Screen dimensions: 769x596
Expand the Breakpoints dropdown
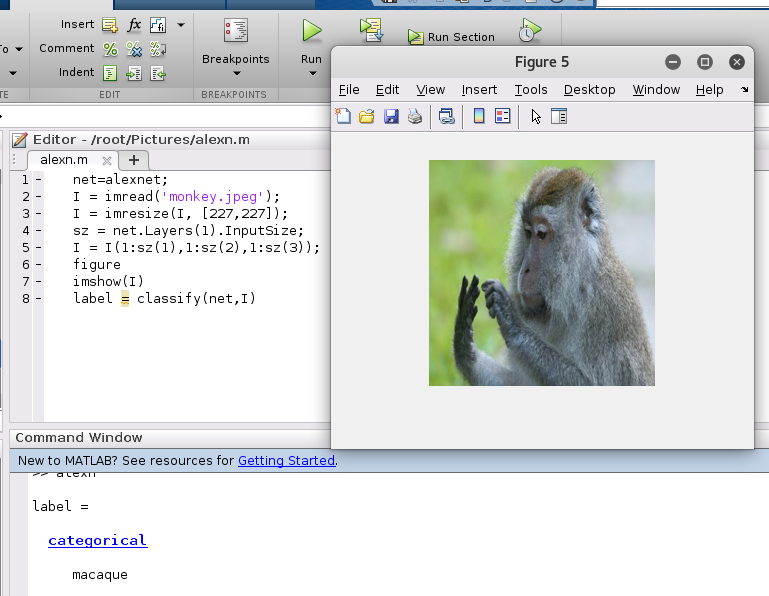click(236, 73)
